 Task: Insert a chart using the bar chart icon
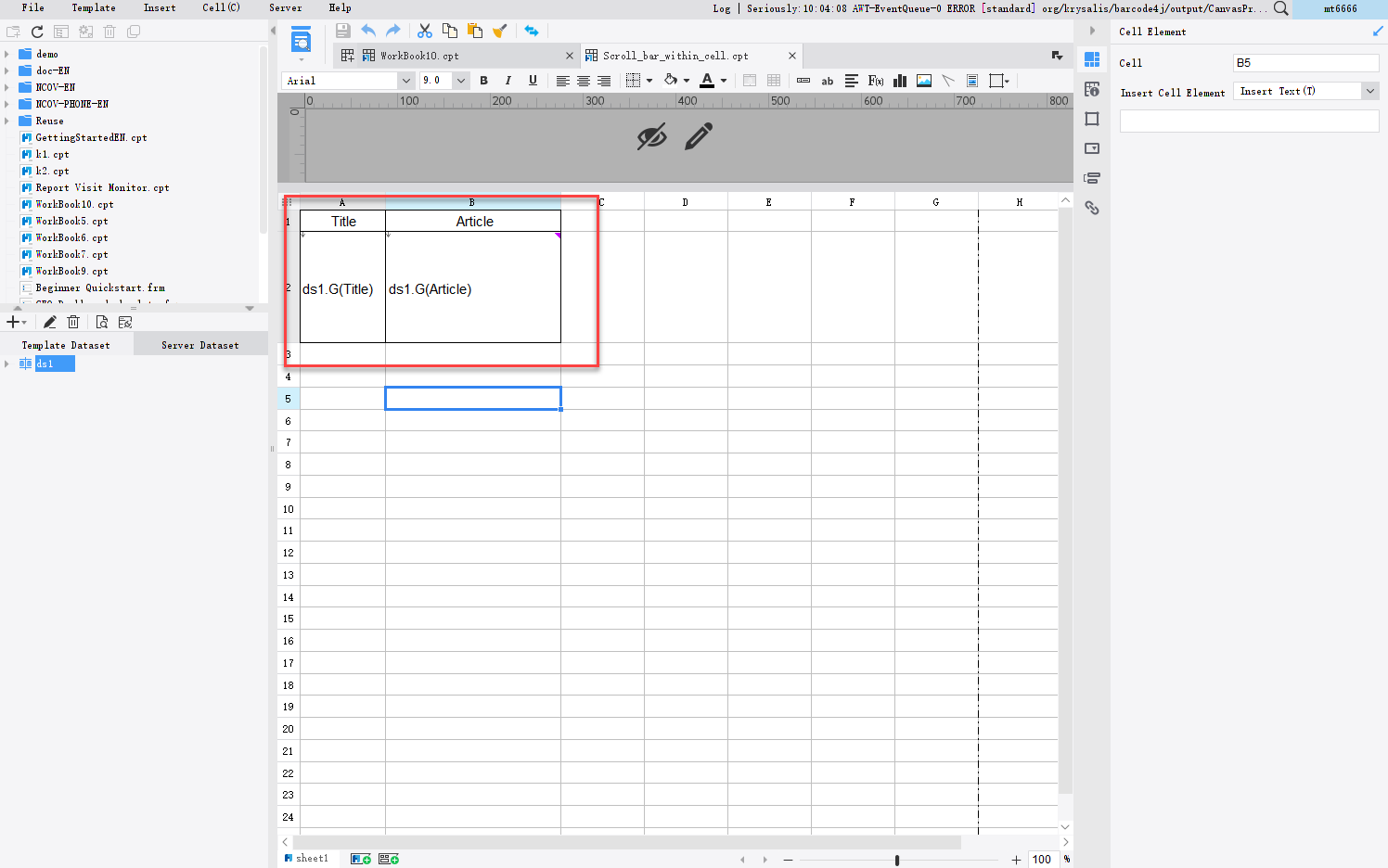coord(900,81)
